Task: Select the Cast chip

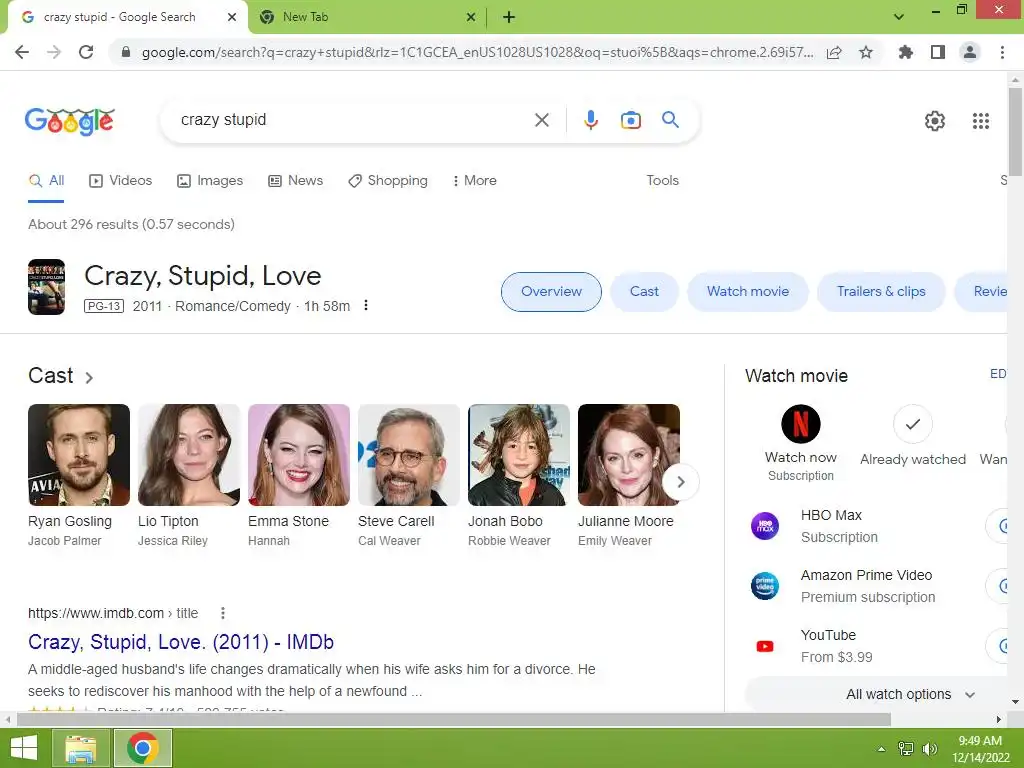Action: pyautogui.click(x=644, y=292)
